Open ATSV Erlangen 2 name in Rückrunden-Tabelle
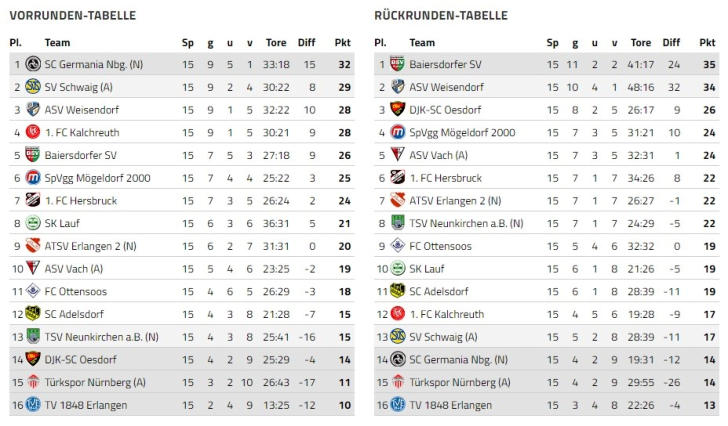 click(x=455, y=200)
